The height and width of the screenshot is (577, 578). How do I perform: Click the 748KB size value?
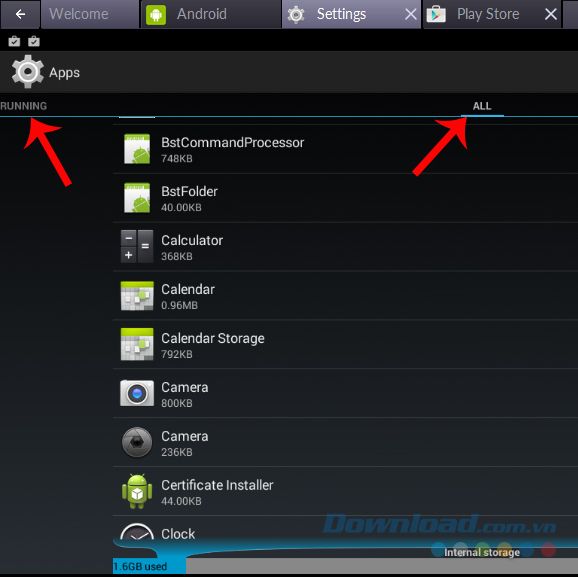point(177,159)
